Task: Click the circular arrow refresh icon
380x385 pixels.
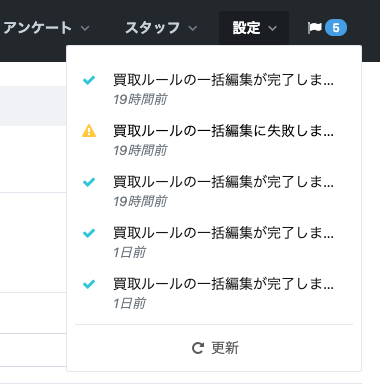Action: click(198, 348)
